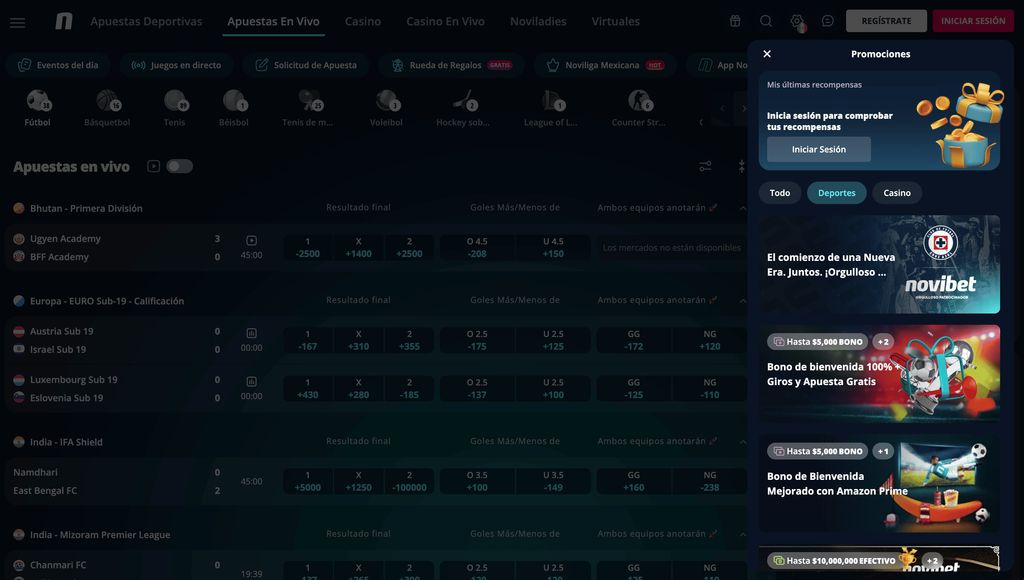The width and height of the screenshot is (1024, 580).
Task: Open stats icon for Luxembourg Sub 19 match
Action: pos(251,381)
